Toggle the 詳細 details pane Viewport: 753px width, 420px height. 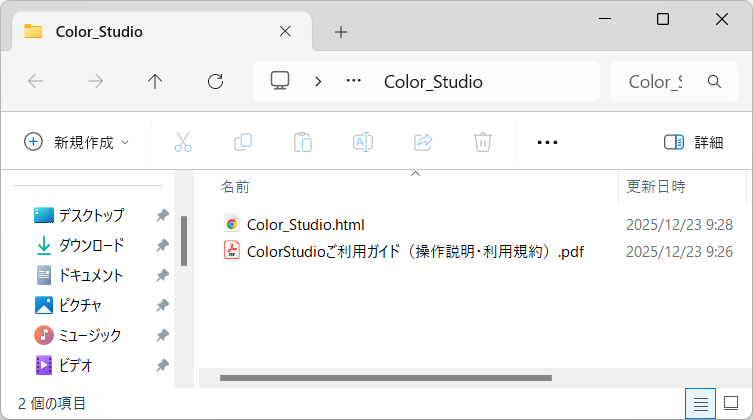pyautogui.click(x=693, y=142)
